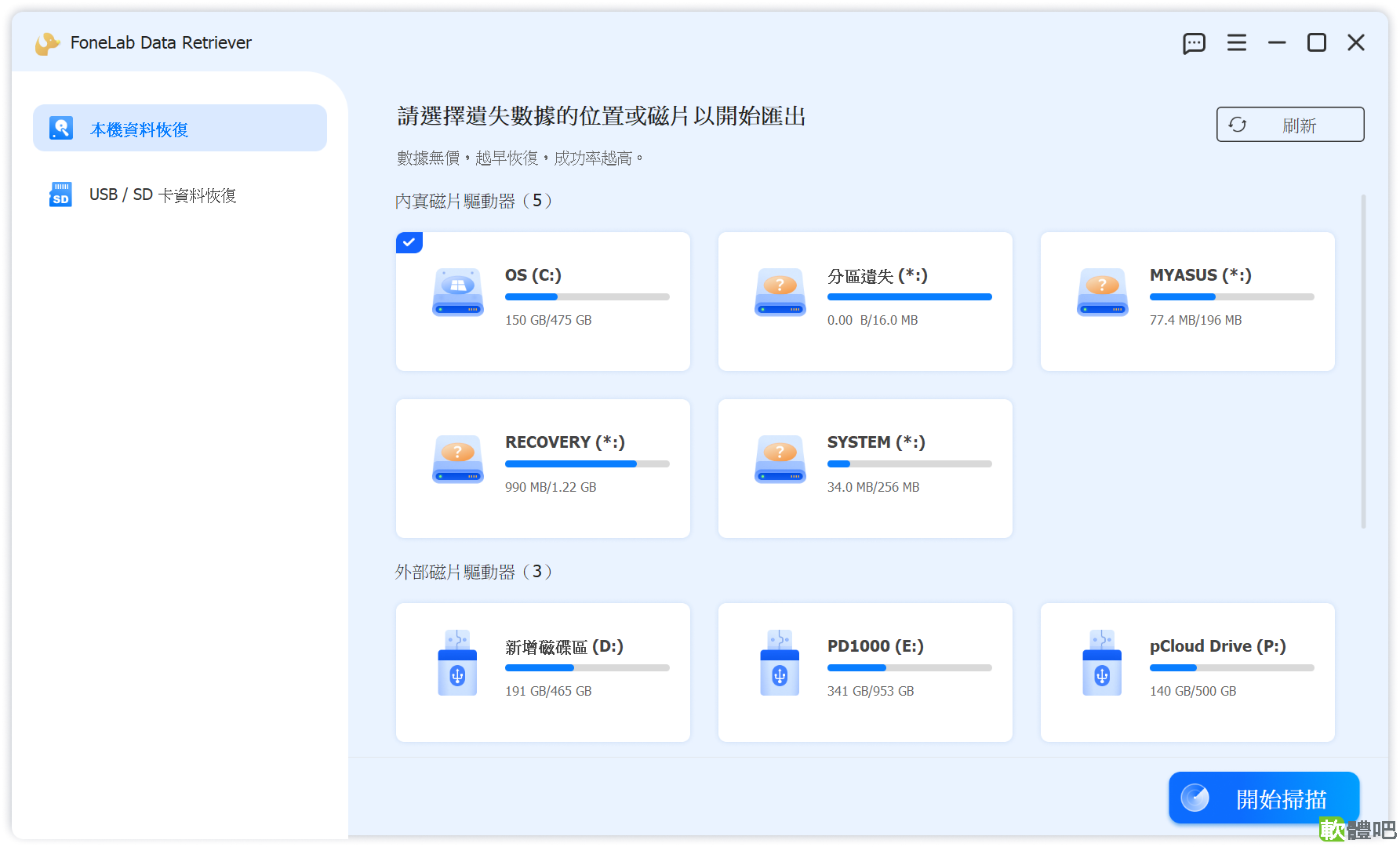Click the OS (C:) drive icon

[x=458, y=293]
